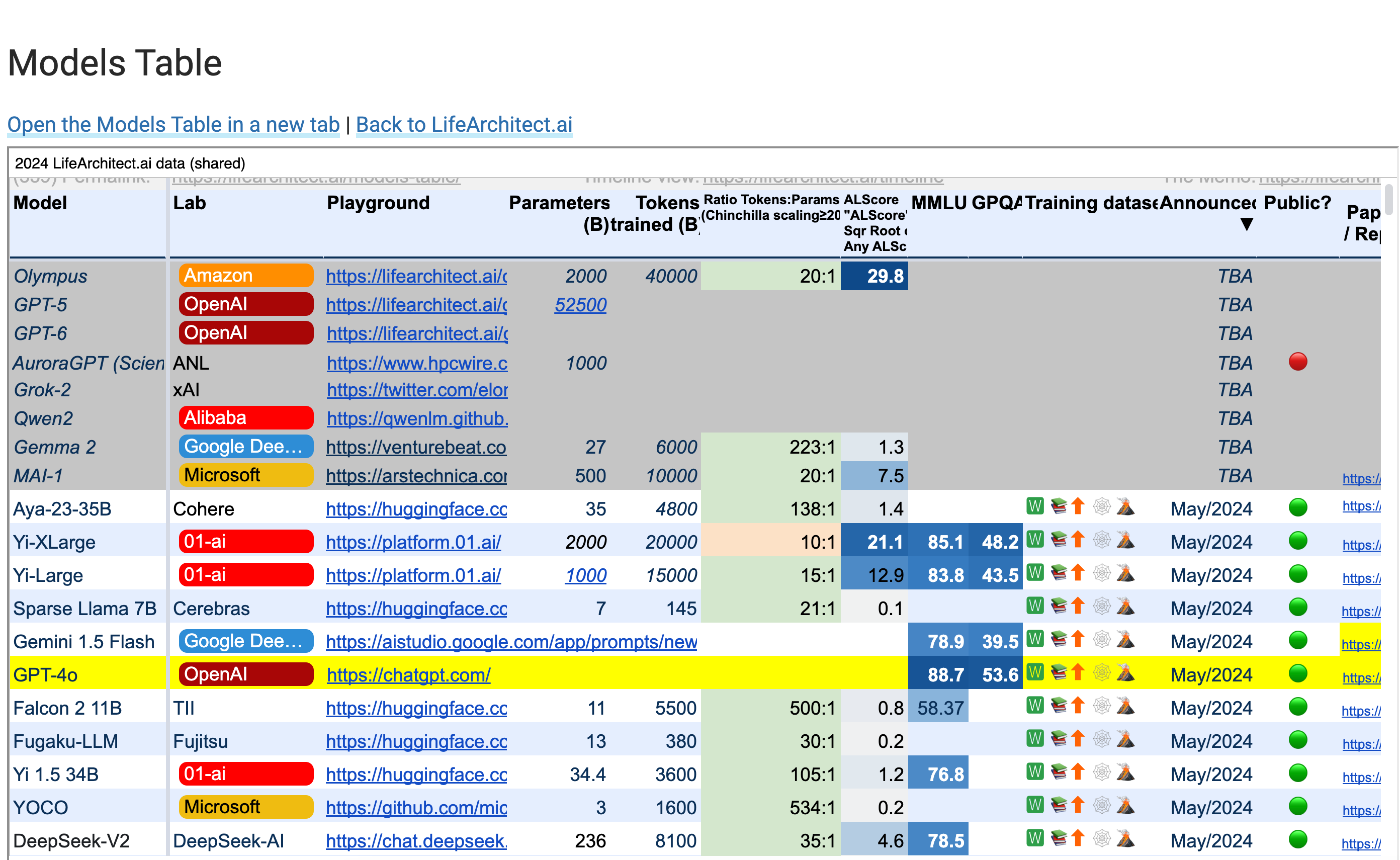Click Wikipedia W icon in DeepSeek-V2 row
Viewport: 1400px width, 860px height.
click(x=1034, y=838)
